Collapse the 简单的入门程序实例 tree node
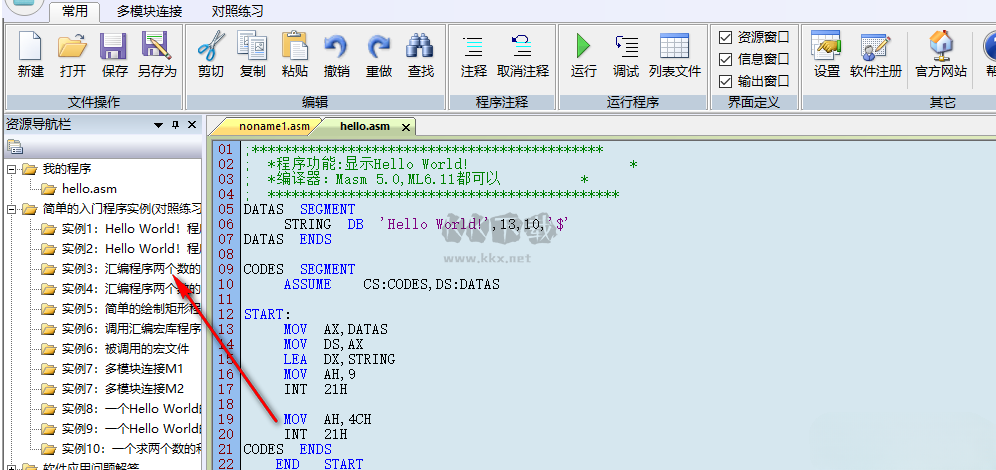Viewport: 996px width, 470px height. [12, 209]
